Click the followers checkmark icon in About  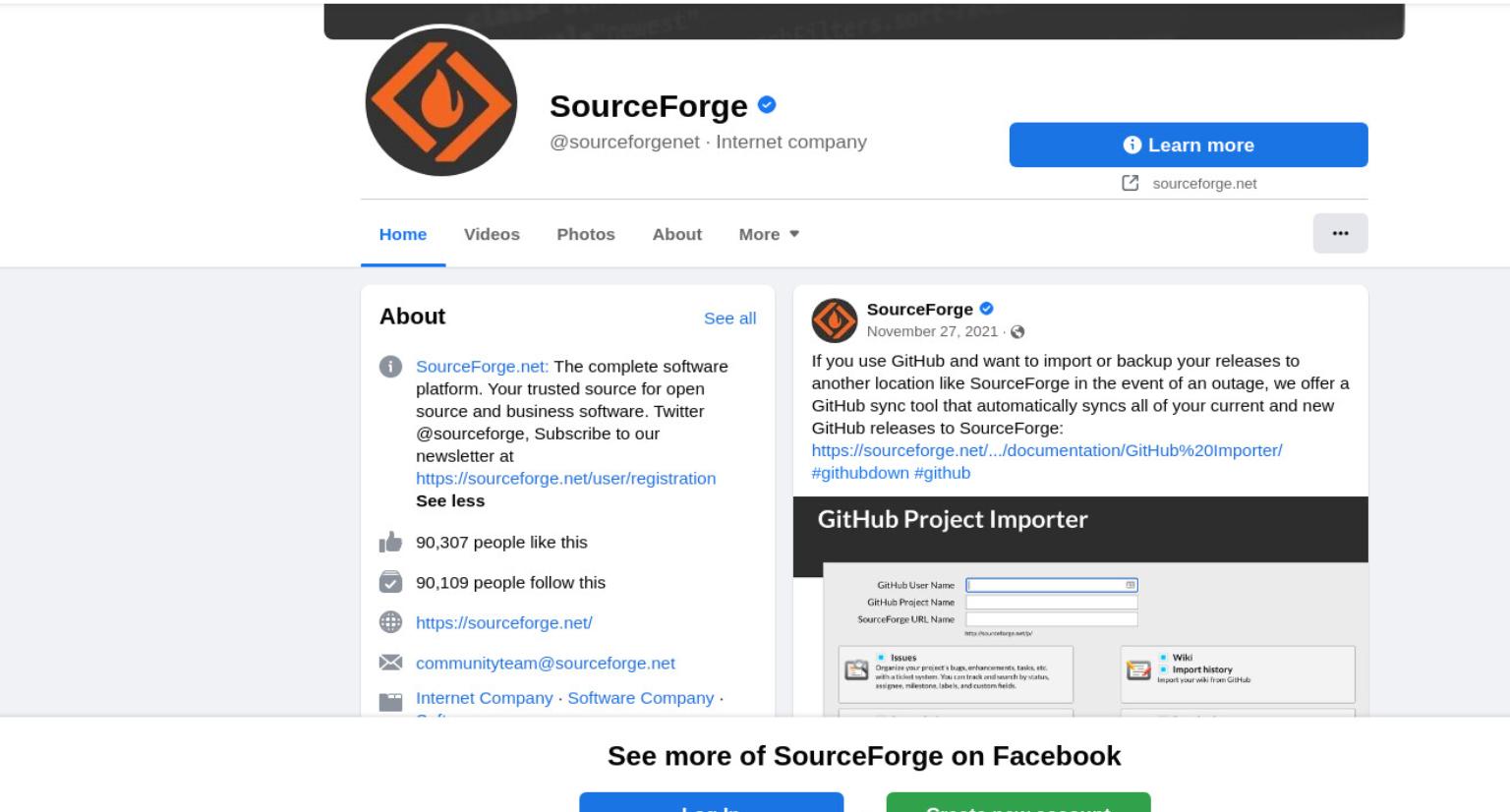pyautogui.click(x=390, y=582)
